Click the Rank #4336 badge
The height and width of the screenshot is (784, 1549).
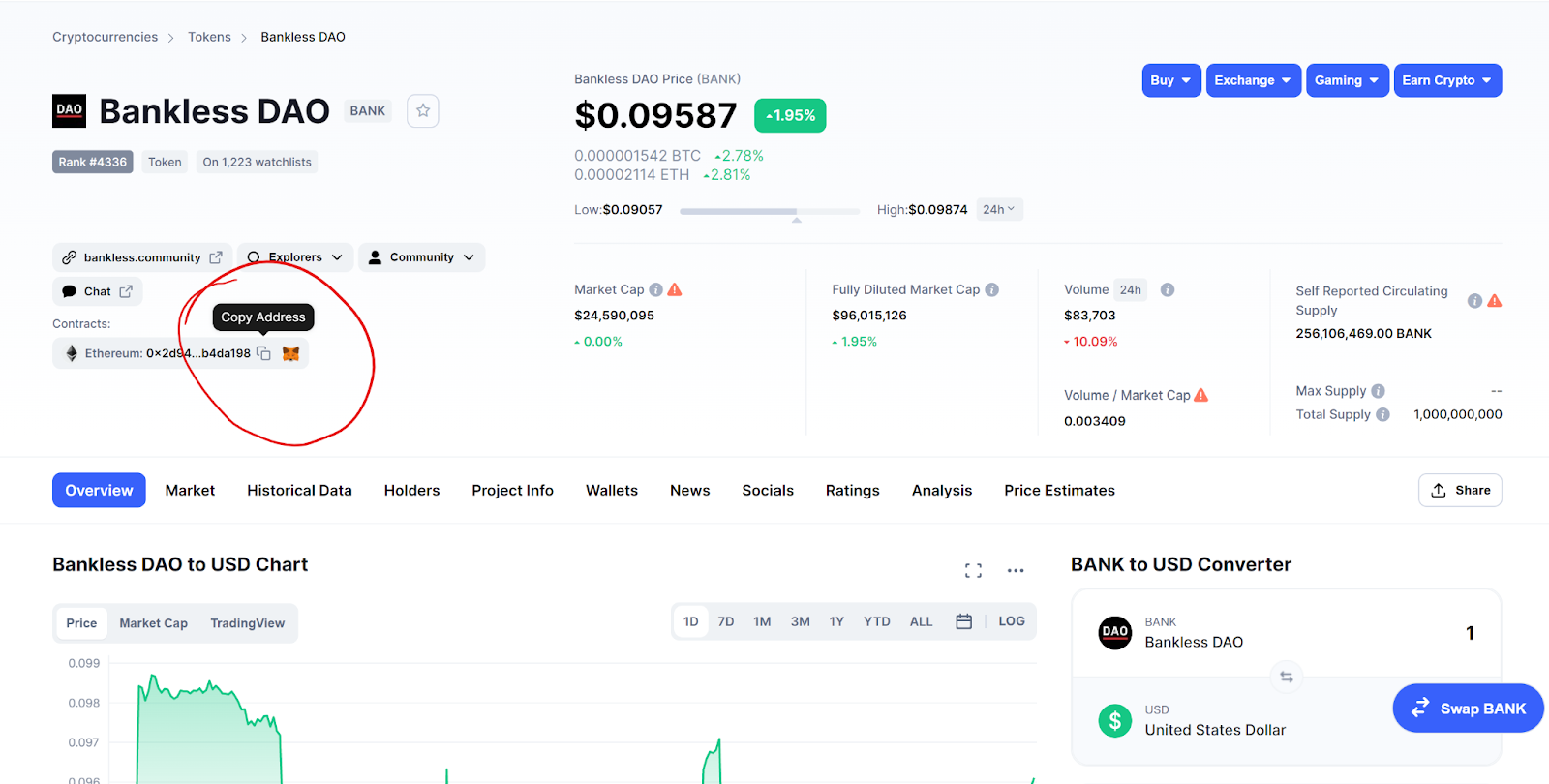[93, 162]
